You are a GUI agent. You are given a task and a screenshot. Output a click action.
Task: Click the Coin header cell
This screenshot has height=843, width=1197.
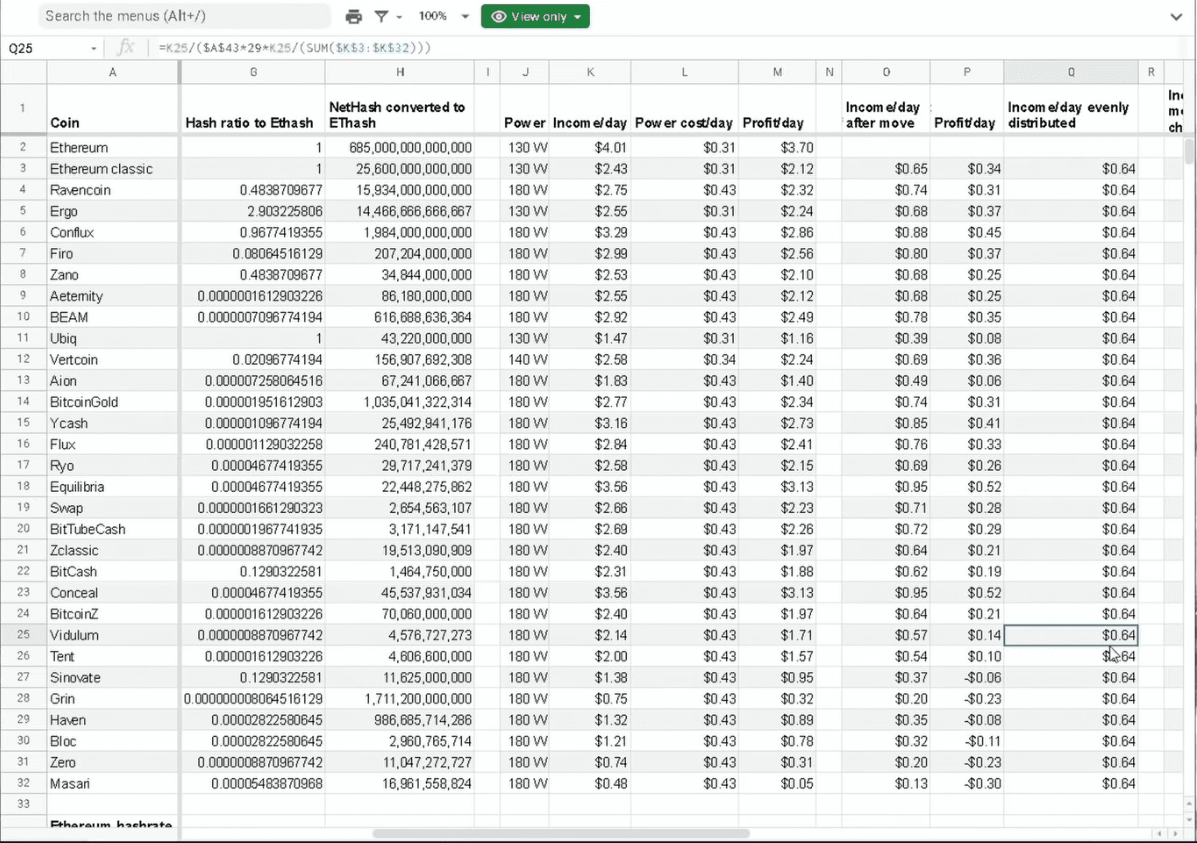click(x=112, y=109)
